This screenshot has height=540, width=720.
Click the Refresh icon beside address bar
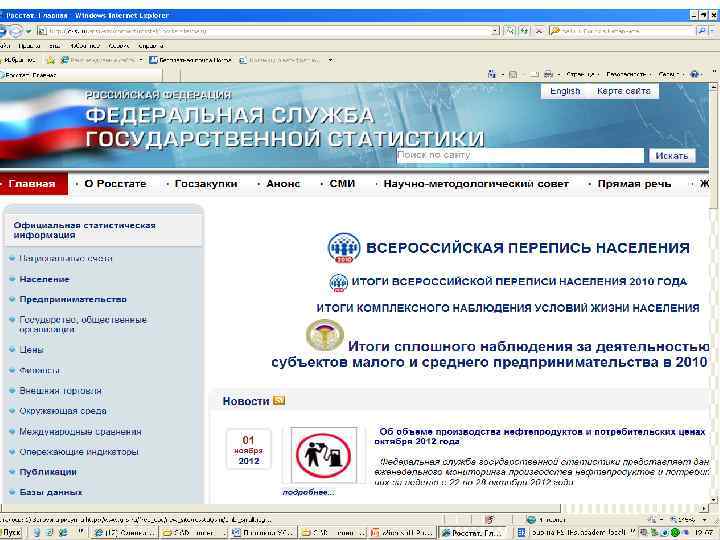point(524,31)
